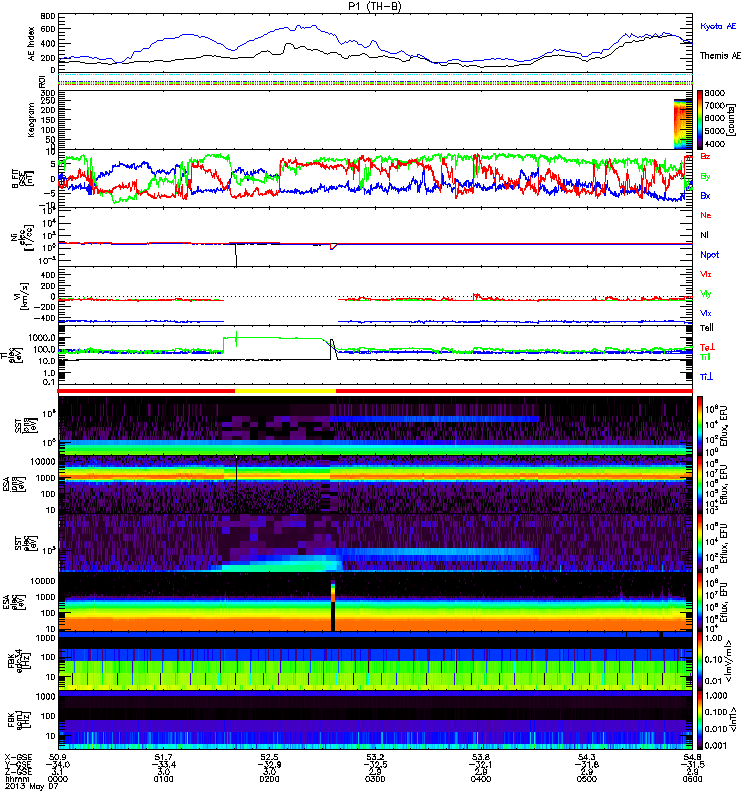Click the X-GSE value 51.7
Image resolution: width=750 pixels, height=800 pixels.
coord(163,757)
